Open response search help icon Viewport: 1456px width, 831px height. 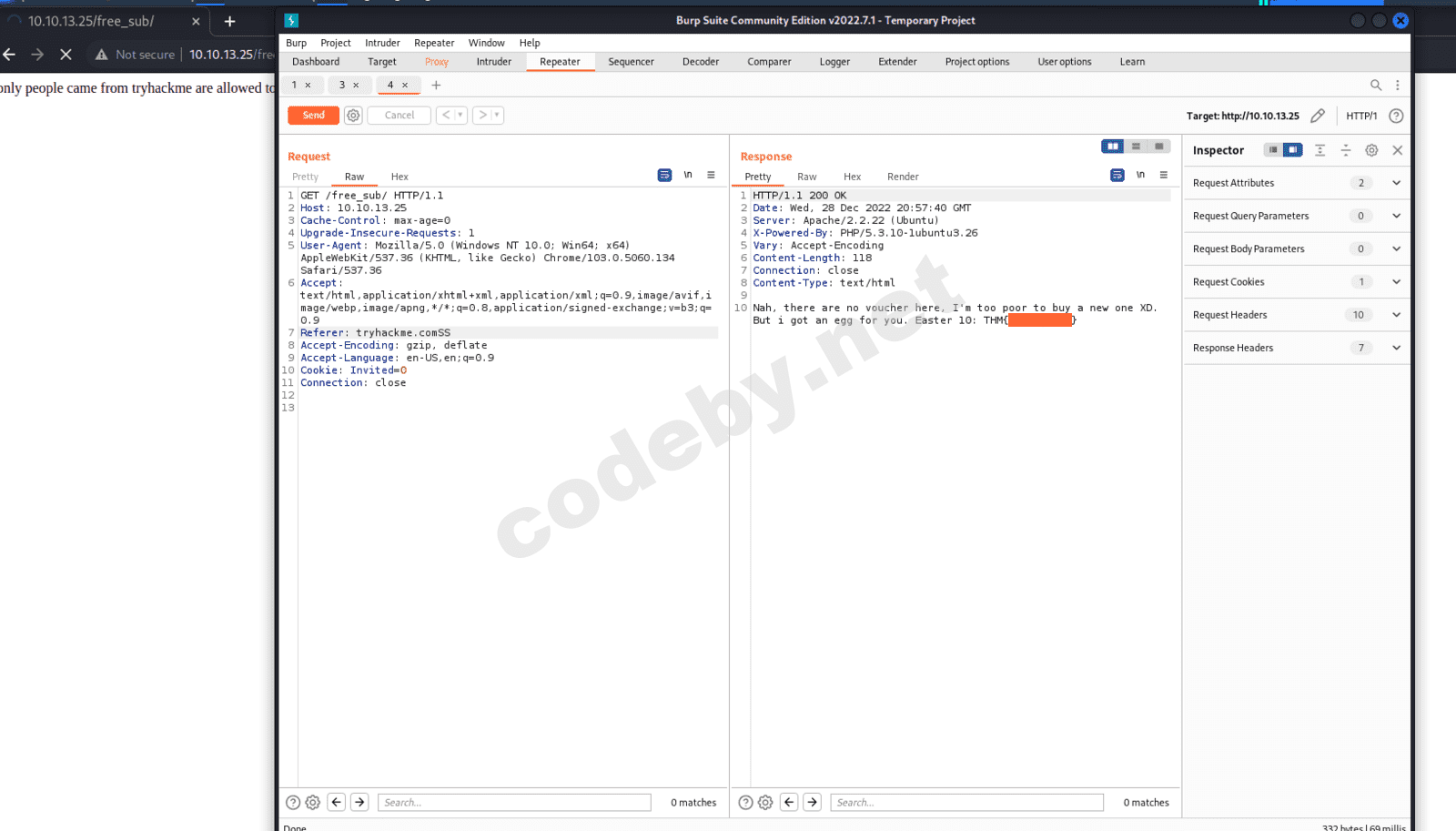(x=745, y=802)
